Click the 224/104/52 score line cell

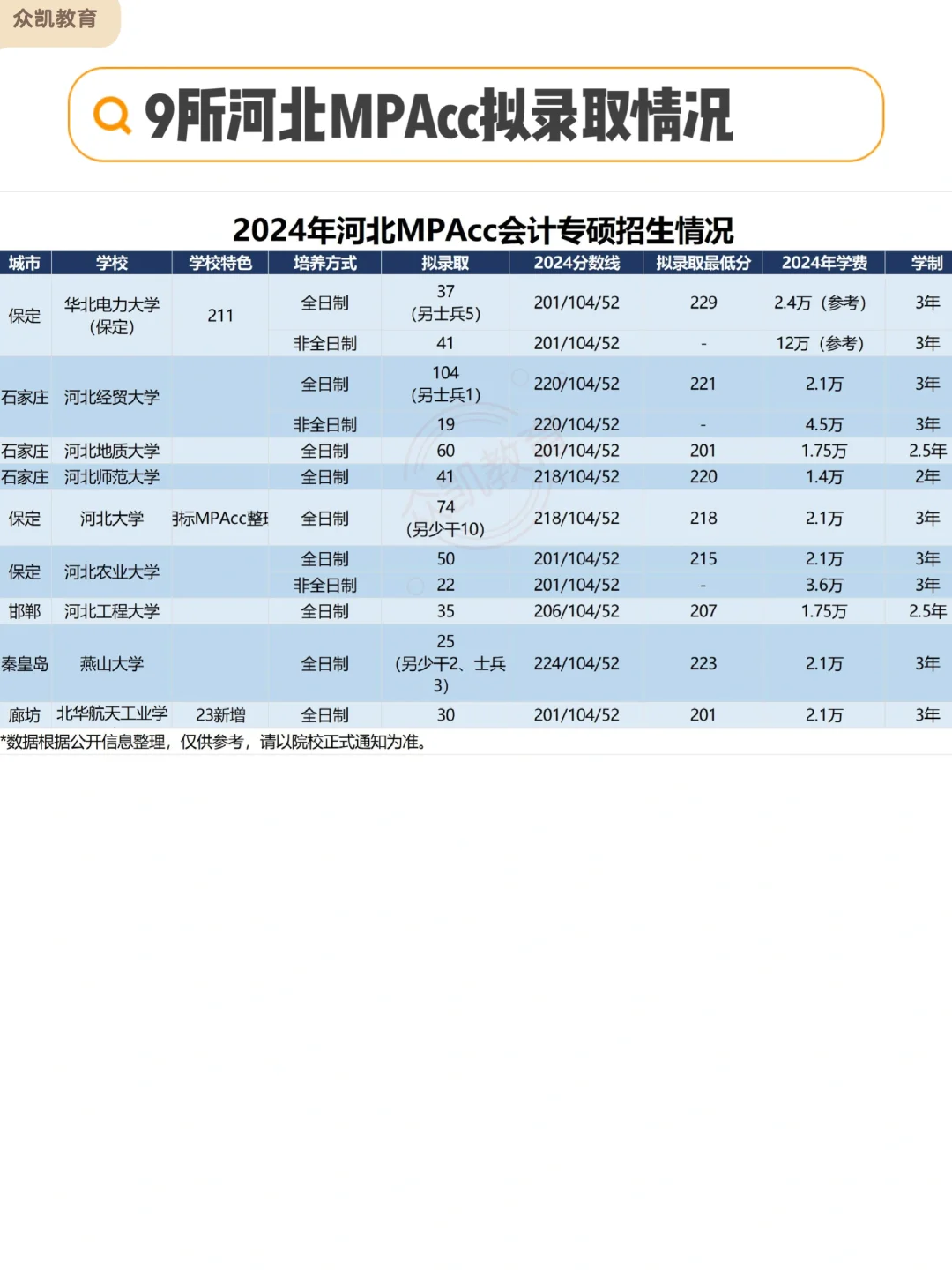coord(576,663)
